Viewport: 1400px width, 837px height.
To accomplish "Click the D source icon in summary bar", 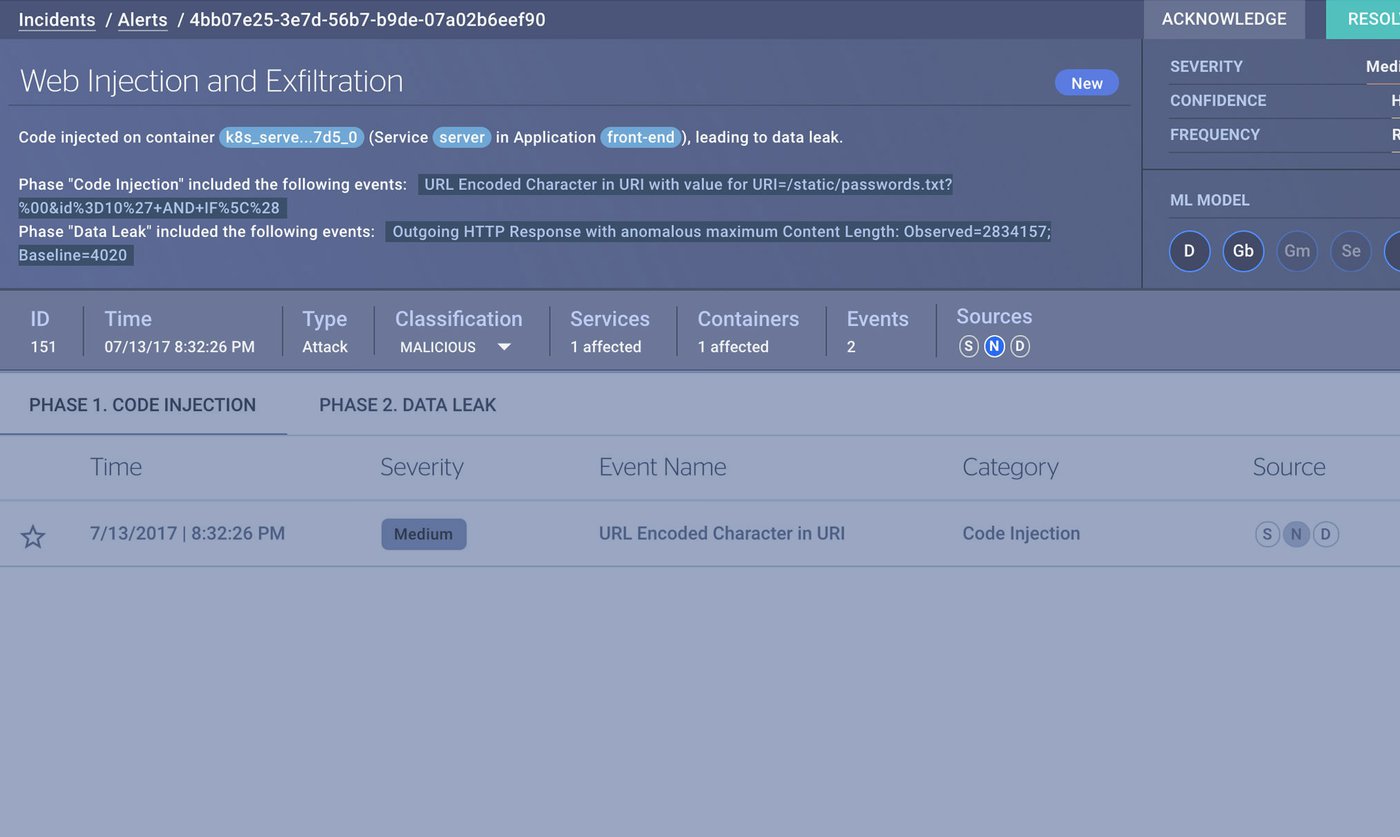I will point(1019,346).
